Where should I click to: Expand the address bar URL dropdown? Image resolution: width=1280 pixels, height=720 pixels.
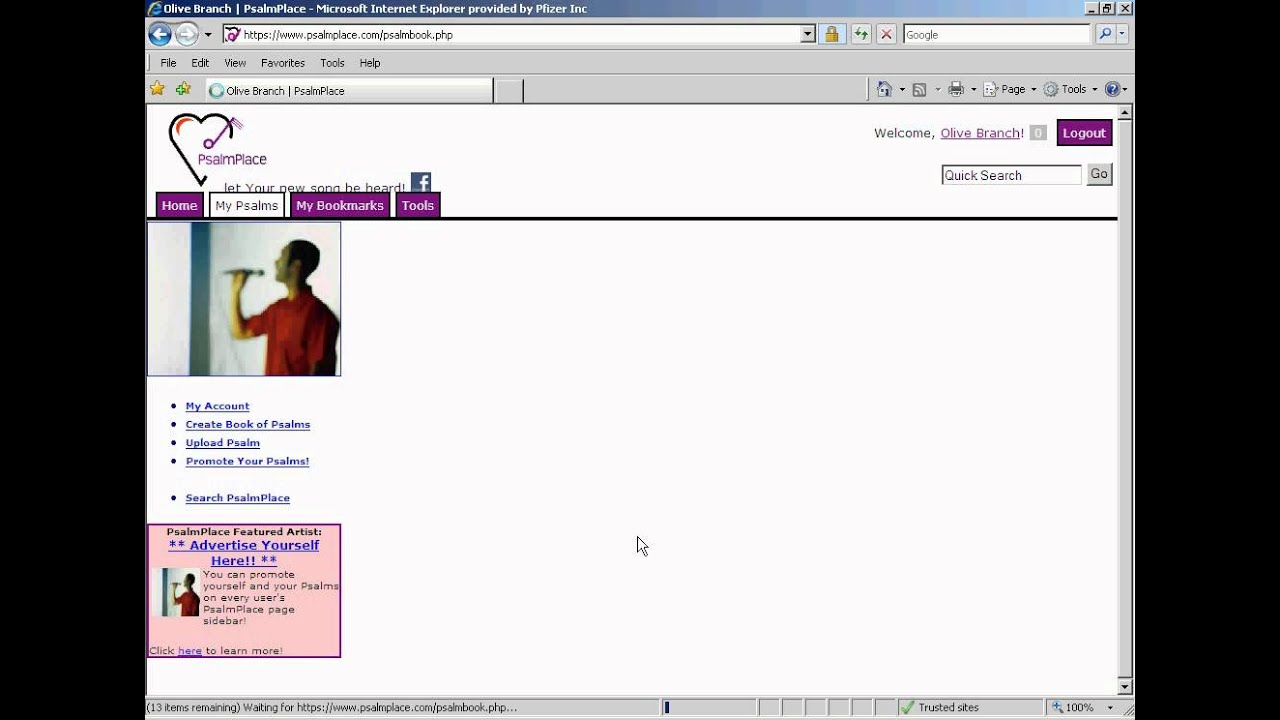(x=808, y=34)
